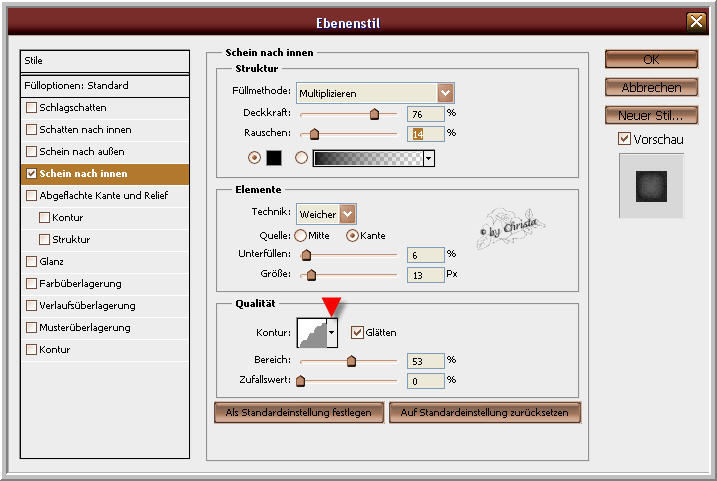Click the Zufallswert slider handle

[x=300, y=380]
